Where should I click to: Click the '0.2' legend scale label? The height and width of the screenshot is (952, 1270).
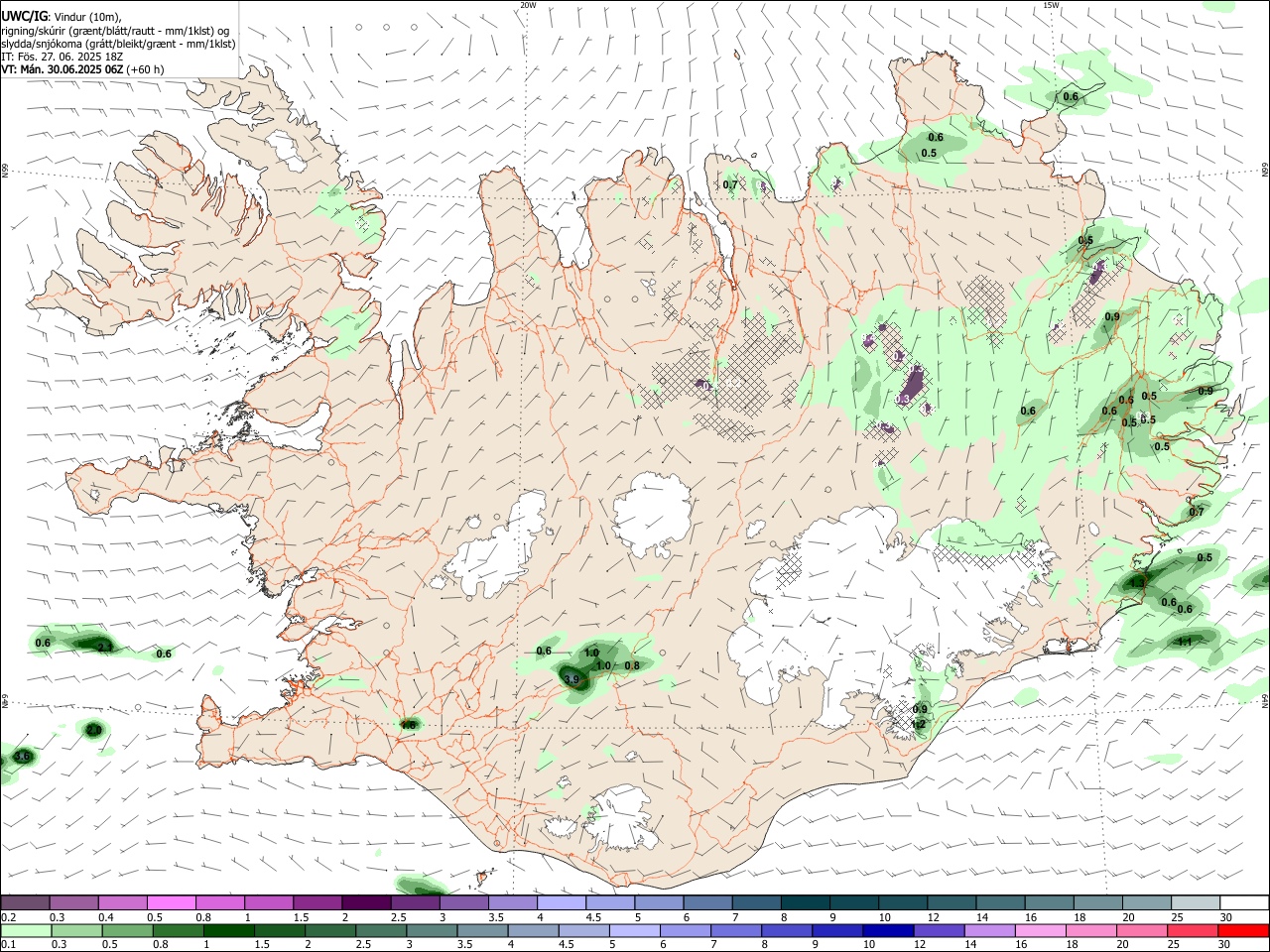coord(8,917)
